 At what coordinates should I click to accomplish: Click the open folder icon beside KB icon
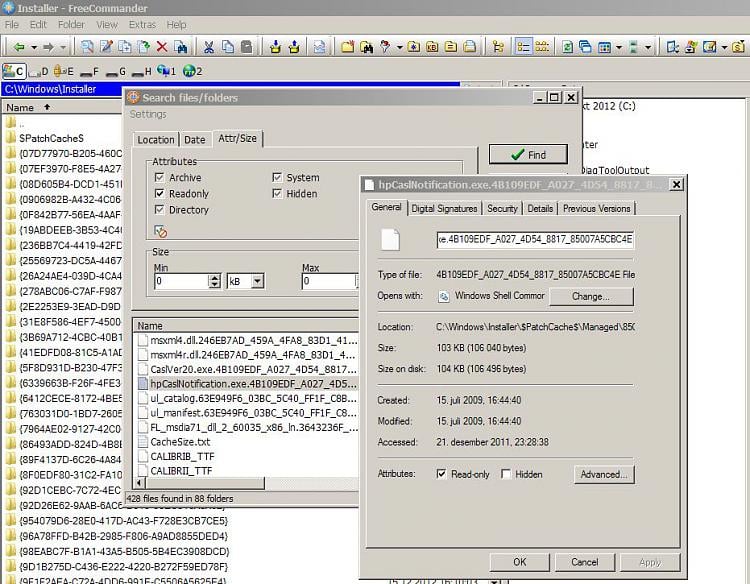[x=451, y=47]
